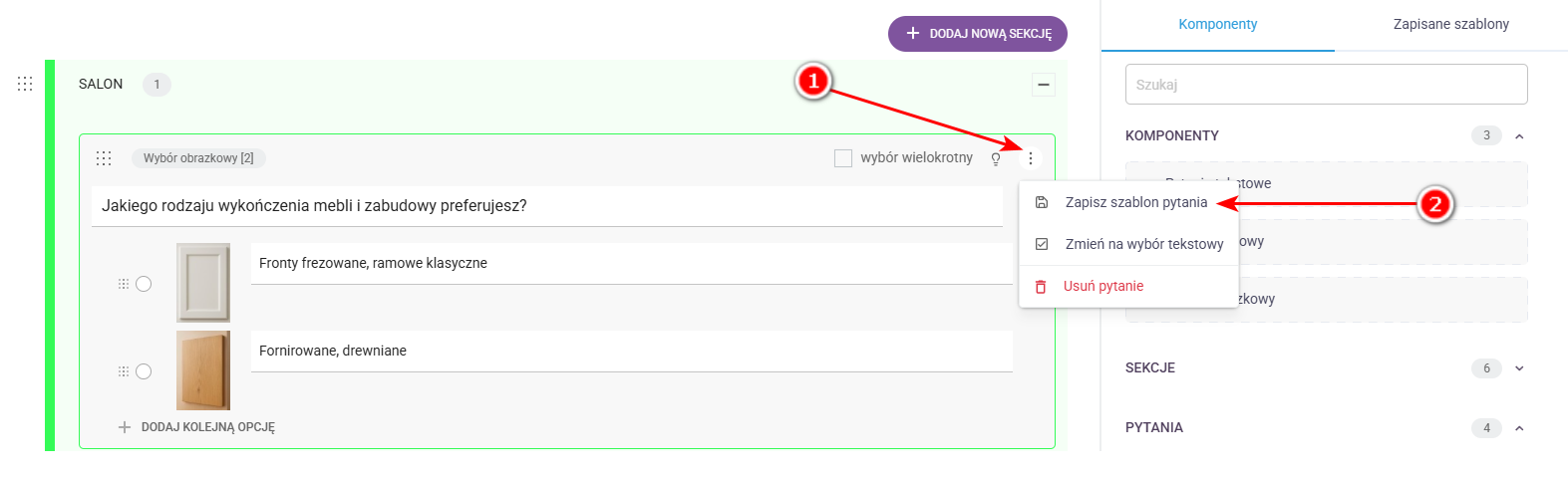
Task: Click the trash icon for Usuń pytanie
Action: [x=1041, y=287]
